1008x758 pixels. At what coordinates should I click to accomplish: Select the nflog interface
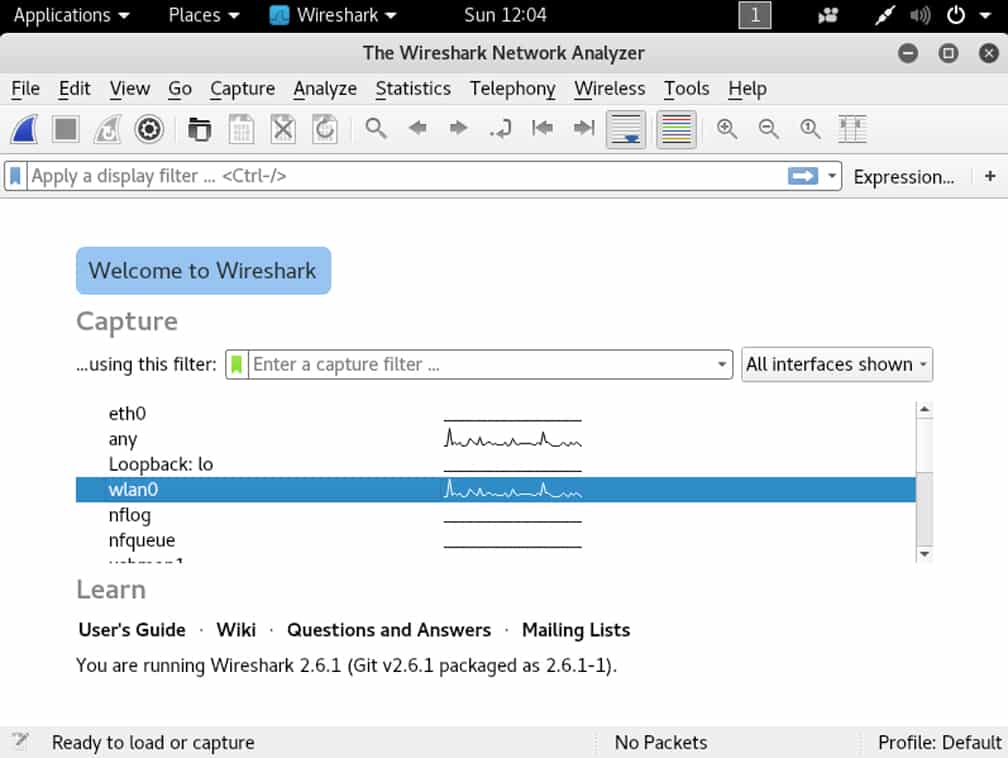click(x=496, y=515)
